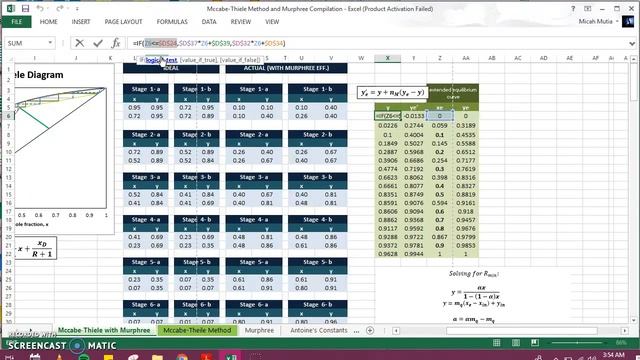Open File Explorer folder in taskbar
The width and height of the screenshot is (640, 360).
157,357
